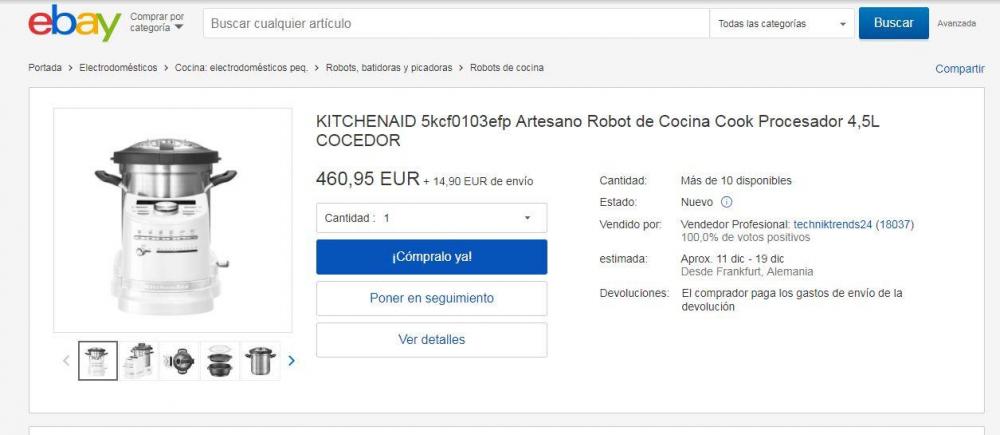This screenshot has height=435, width=1000.
Task: Click the ¡Cómpralo ya! button
Action: tap(431, 257)
